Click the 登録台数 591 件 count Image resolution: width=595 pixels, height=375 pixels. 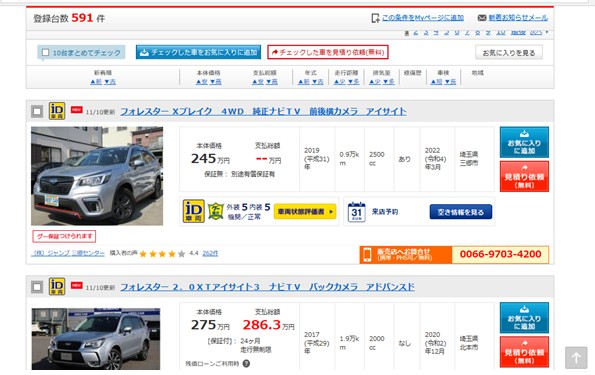[69, 18]
